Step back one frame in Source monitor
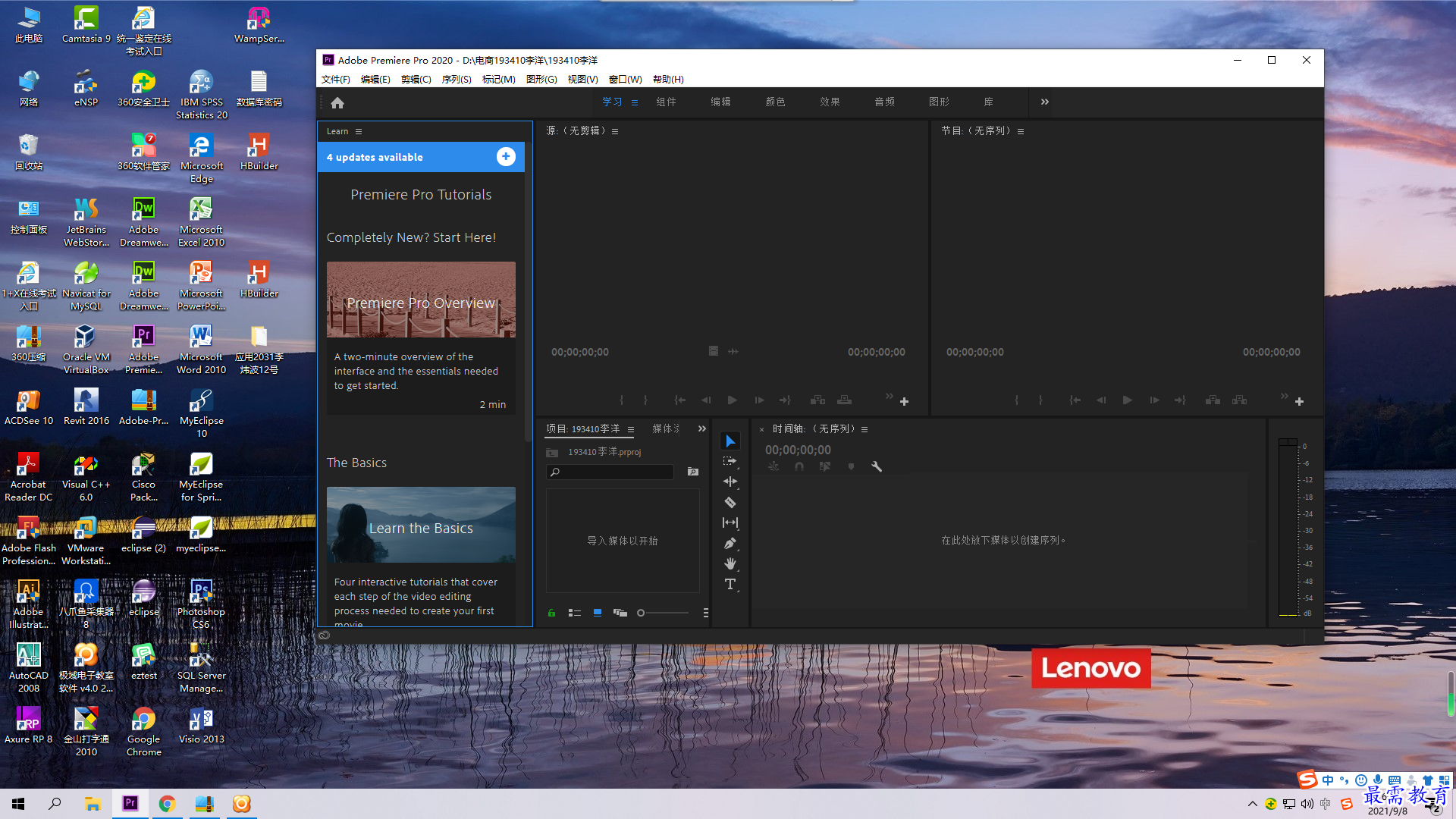This screenshot has height=819, width=1456. 706,400
